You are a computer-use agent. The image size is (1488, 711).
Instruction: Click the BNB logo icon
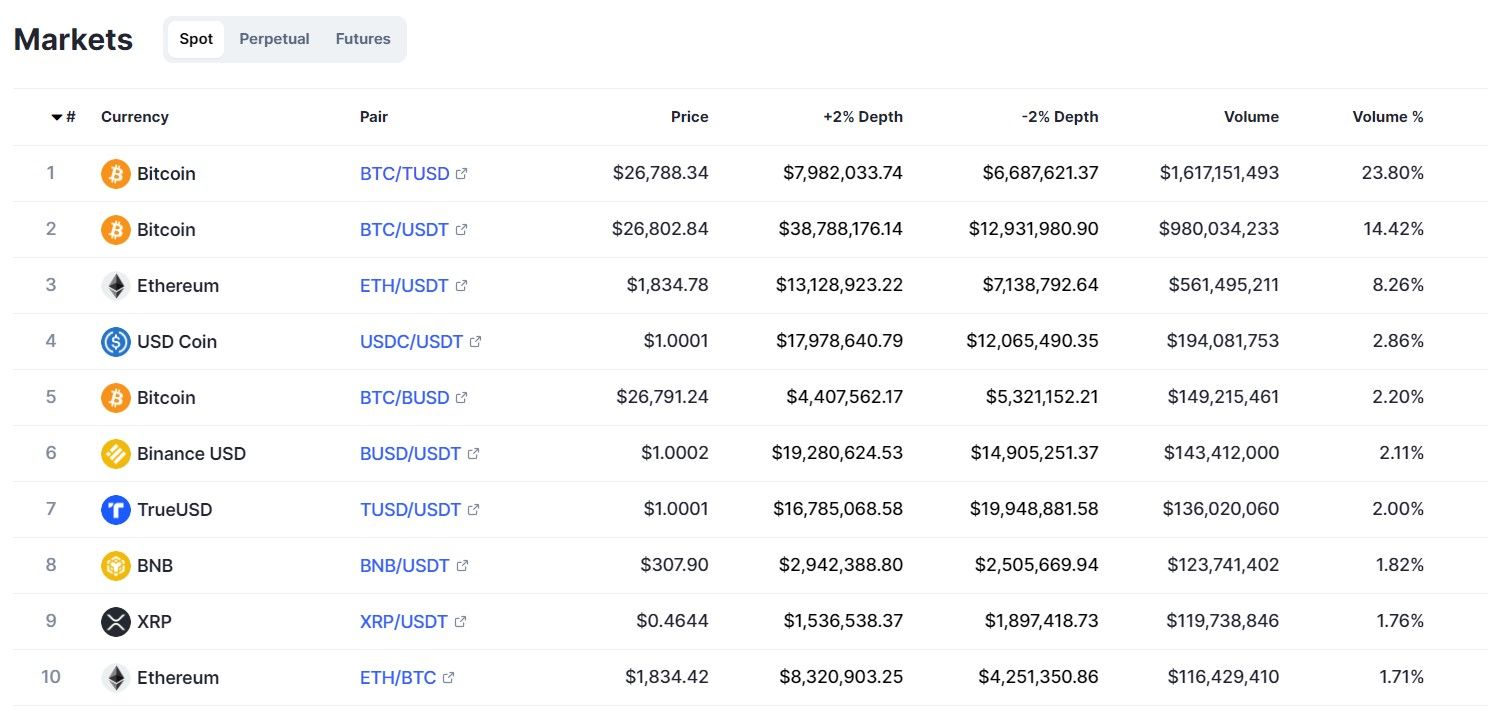tap(116, 566)
